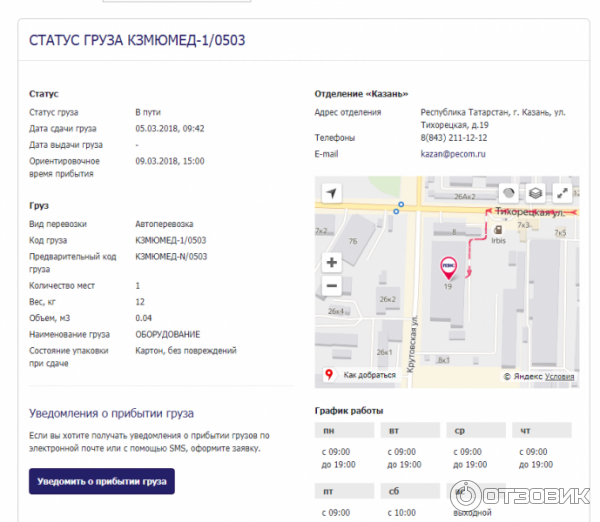Open the Яндекс 'Условия' terms link
Image resolution: width=600 pixels, height=522 pixels.
pos(558,377)
